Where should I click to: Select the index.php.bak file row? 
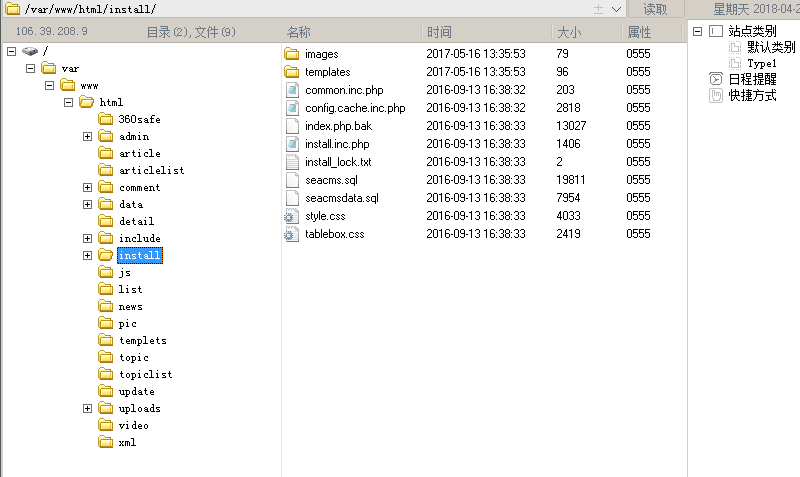[x=338, y=126]
